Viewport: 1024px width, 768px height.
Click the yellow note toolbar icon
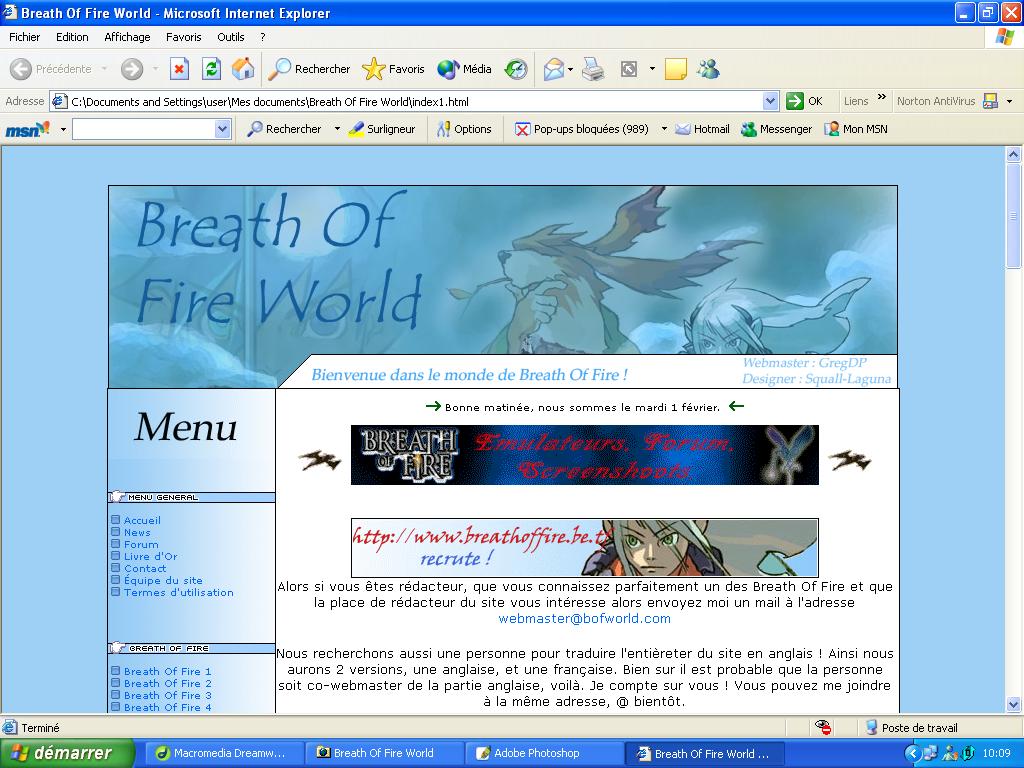click(x=675, y=69)
